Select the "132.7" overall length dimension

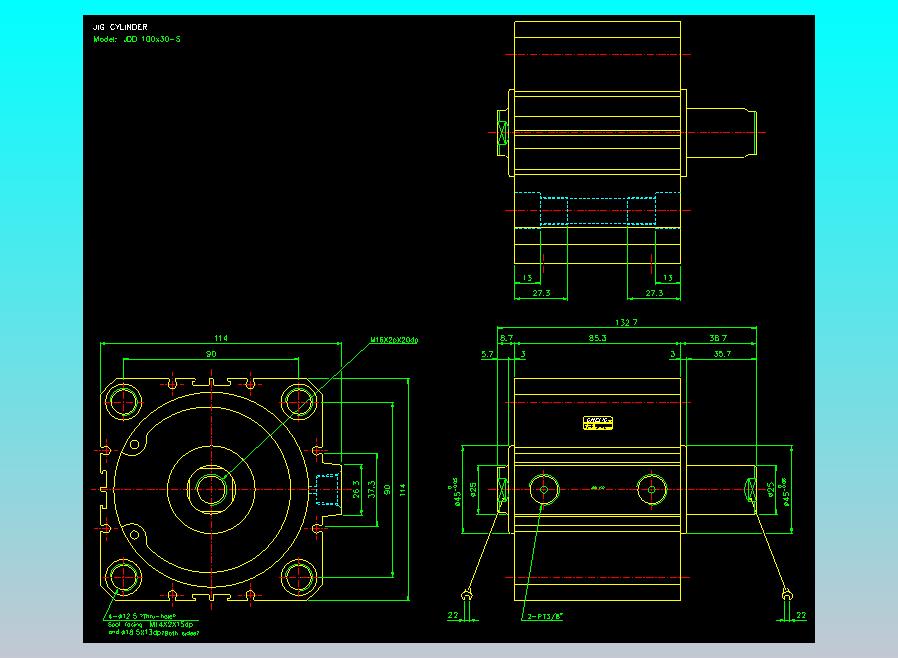point(626,322)
